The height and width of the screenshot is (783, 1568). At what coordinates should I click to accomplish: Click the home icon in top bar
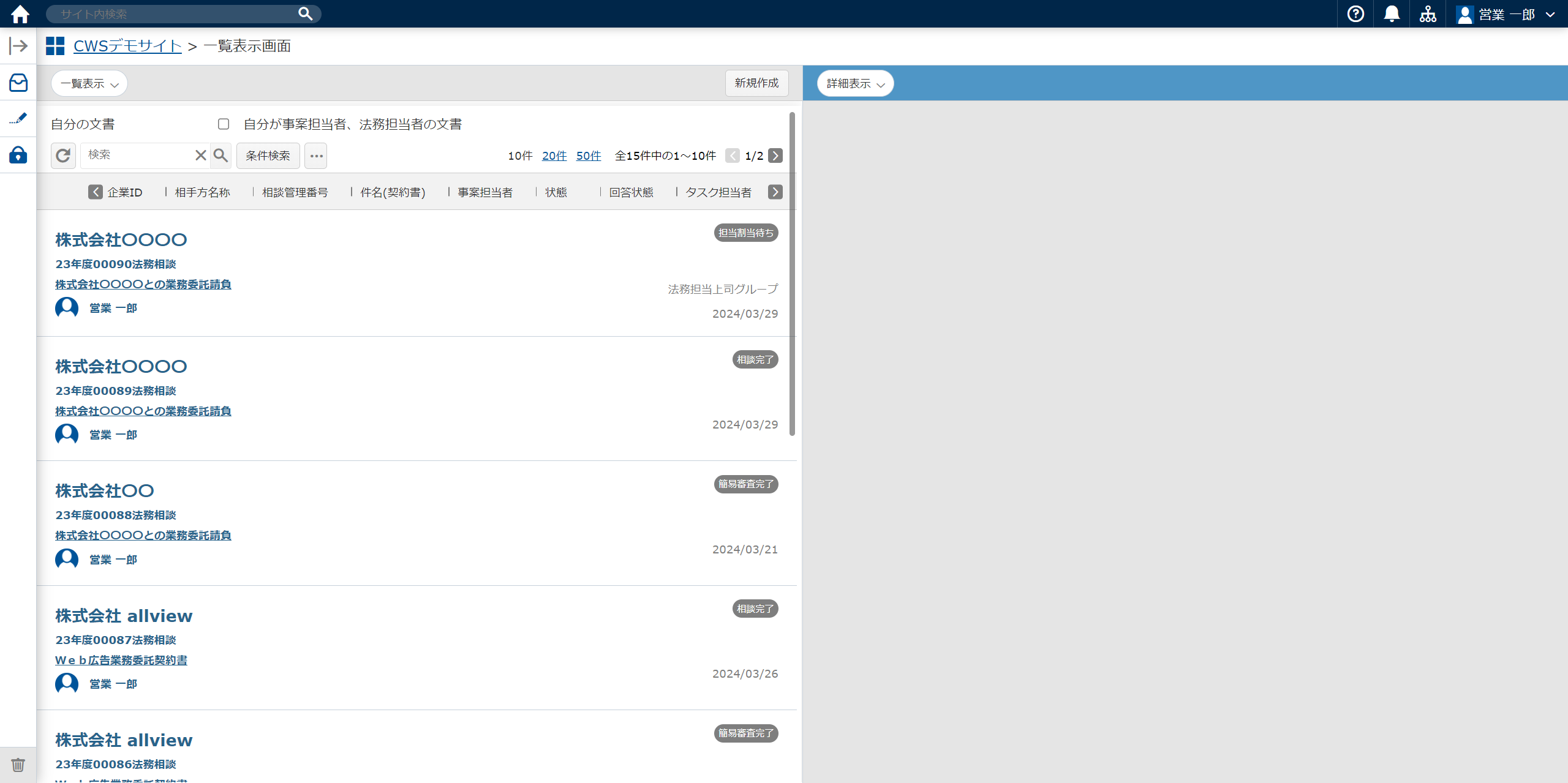20,13
